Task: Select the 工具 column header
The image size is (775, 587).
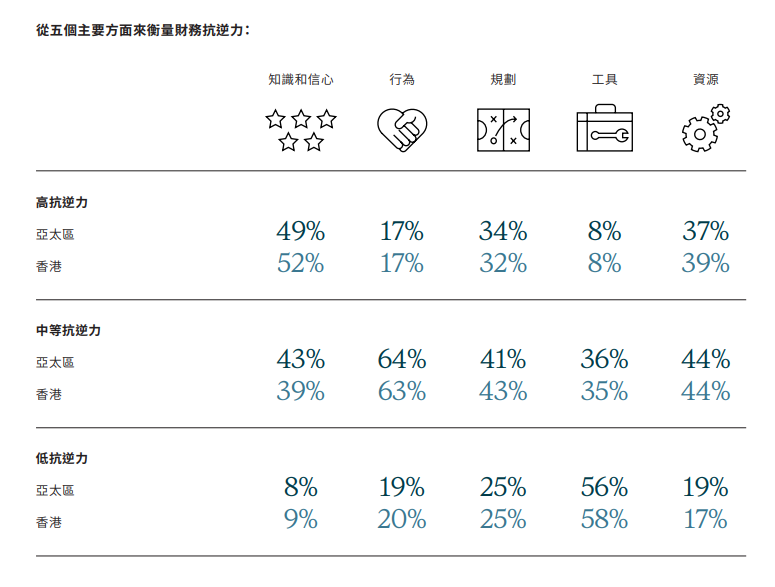Action: pyautogui.click(x=604, y=79)
